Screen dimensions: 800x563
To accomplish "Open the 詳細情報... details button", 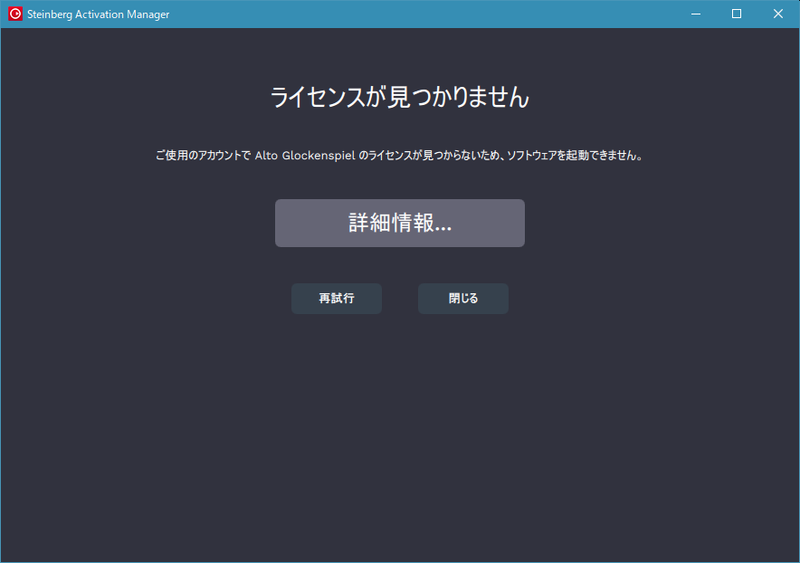I will pos(399,223).
